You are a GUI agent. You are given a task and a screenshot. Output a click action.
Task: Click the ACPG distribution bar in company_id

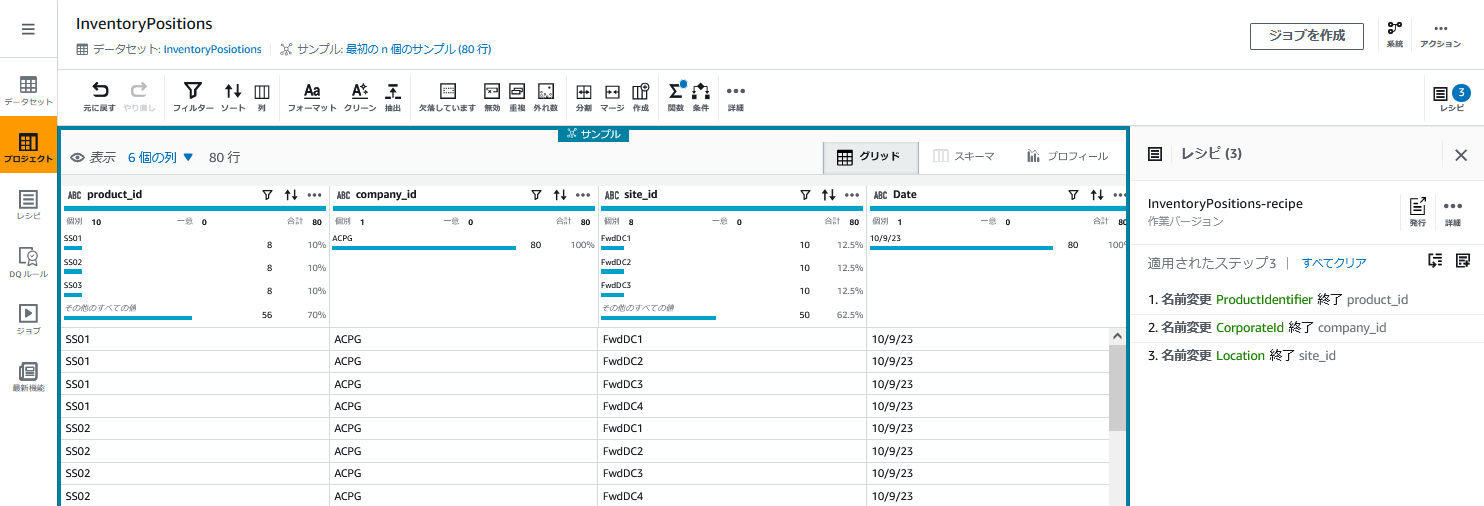(424, 248)
